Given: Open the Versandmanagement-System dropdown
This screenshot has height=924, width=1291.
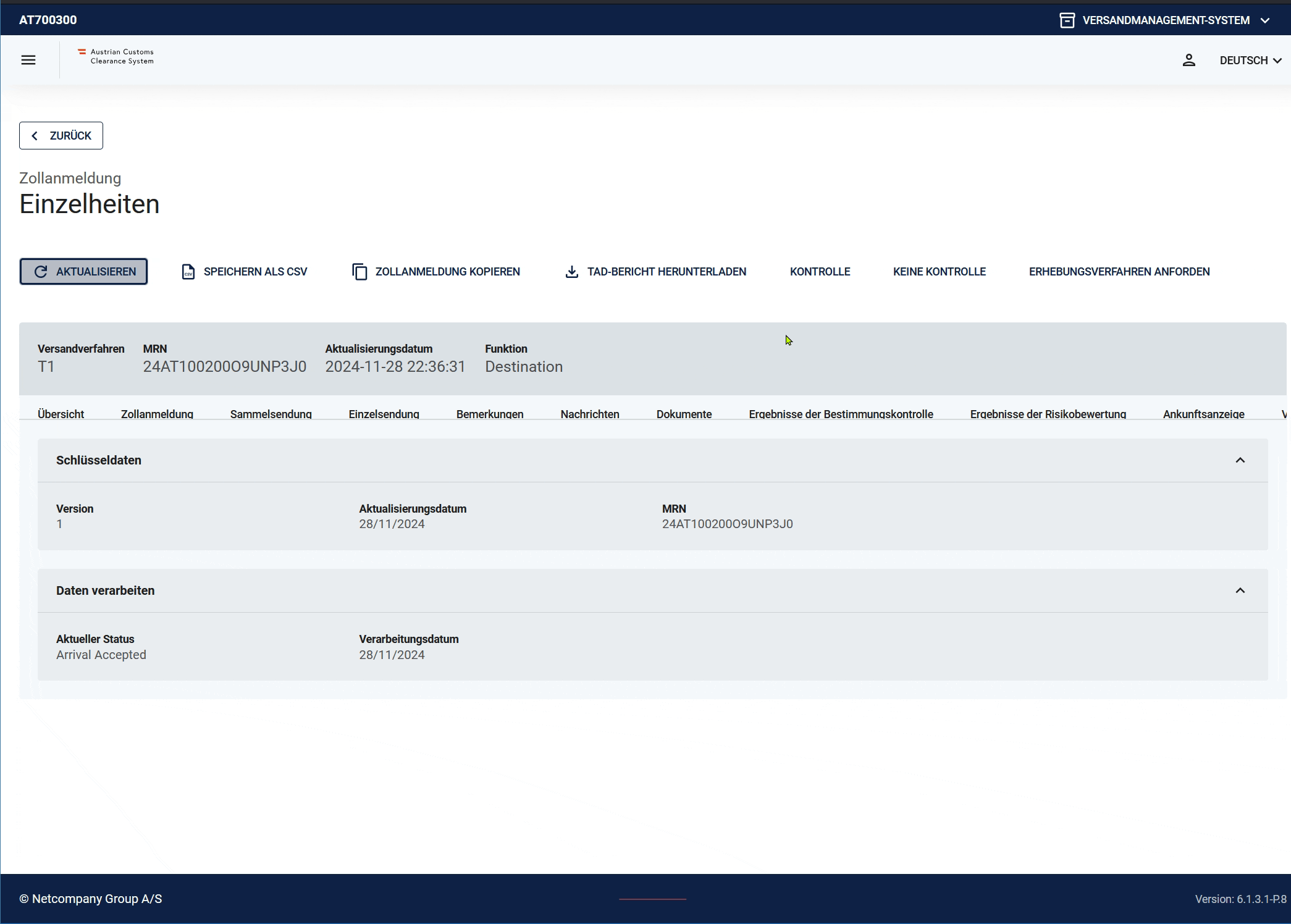Looking at the screenshot, I should (x=1265, y=20).
